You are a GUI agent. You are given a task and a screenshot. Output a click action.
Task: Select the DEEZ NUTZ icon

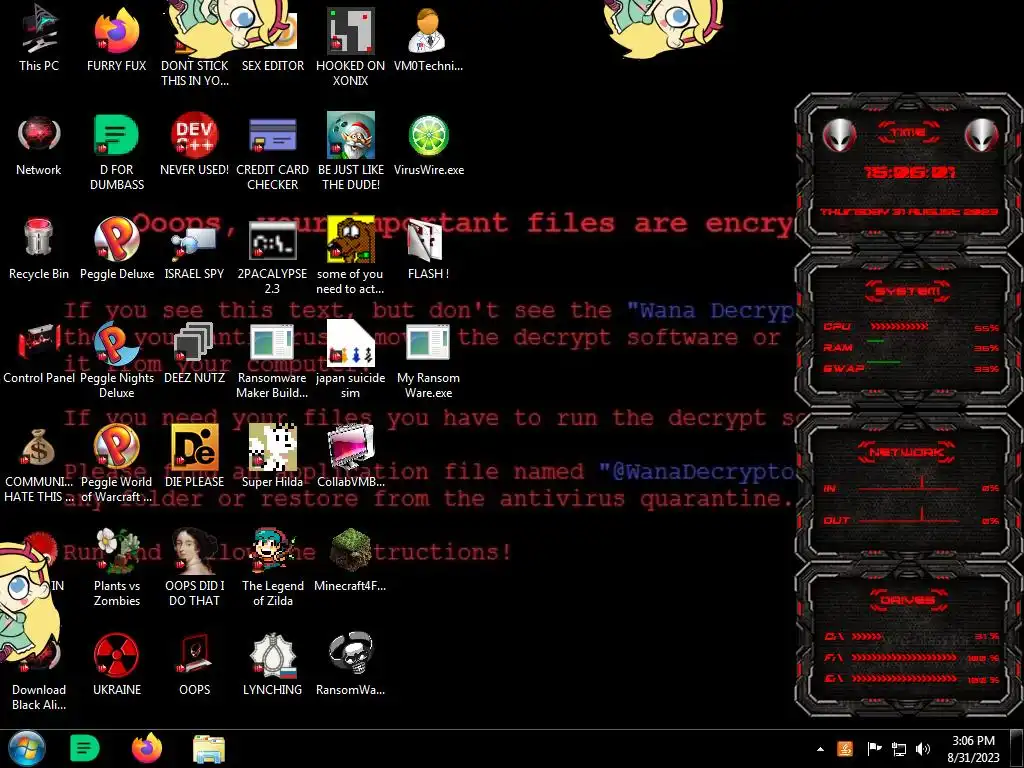point(194,353)
